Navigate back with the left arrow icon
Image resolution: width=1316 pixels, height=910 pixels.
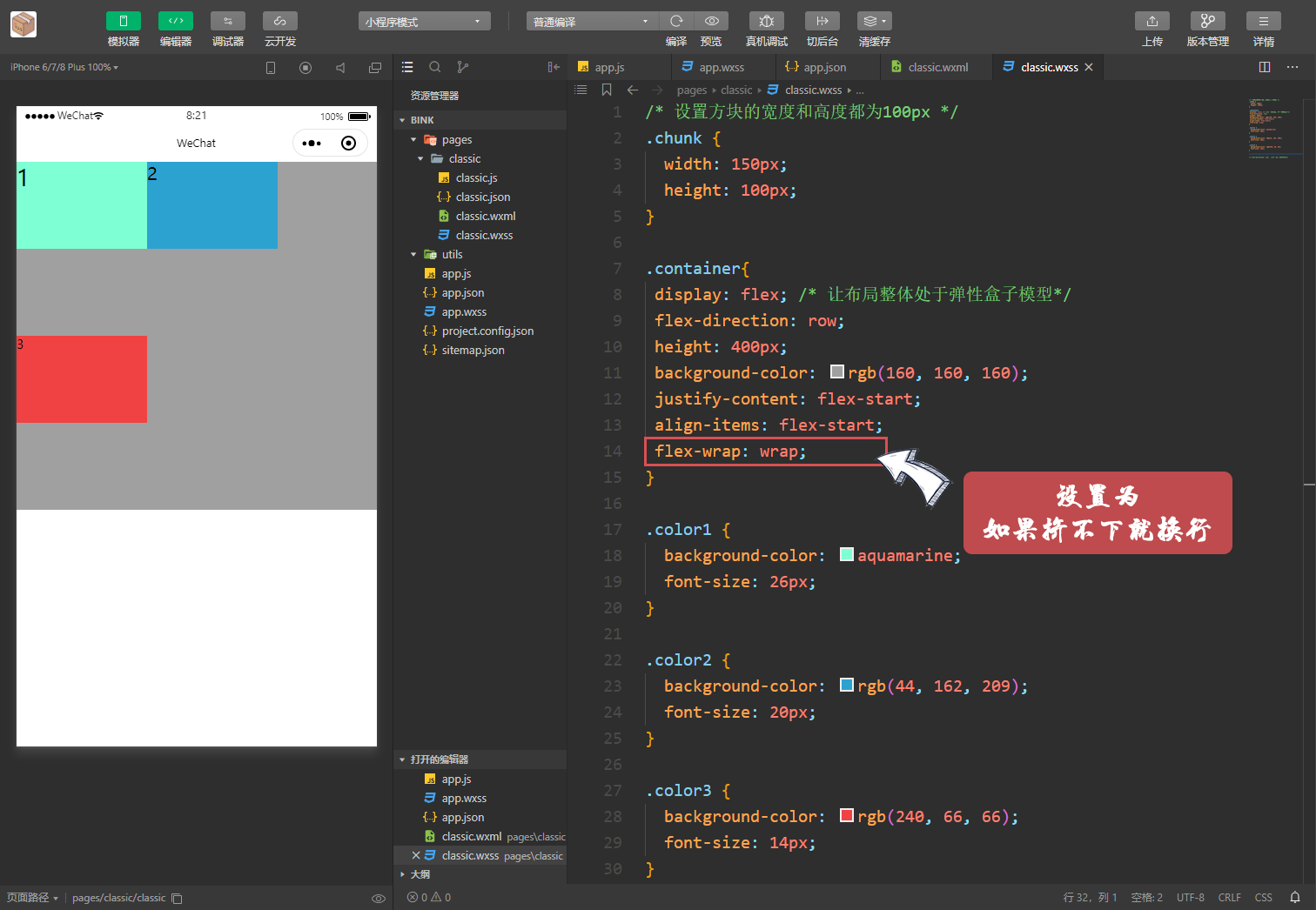(633, 90)
